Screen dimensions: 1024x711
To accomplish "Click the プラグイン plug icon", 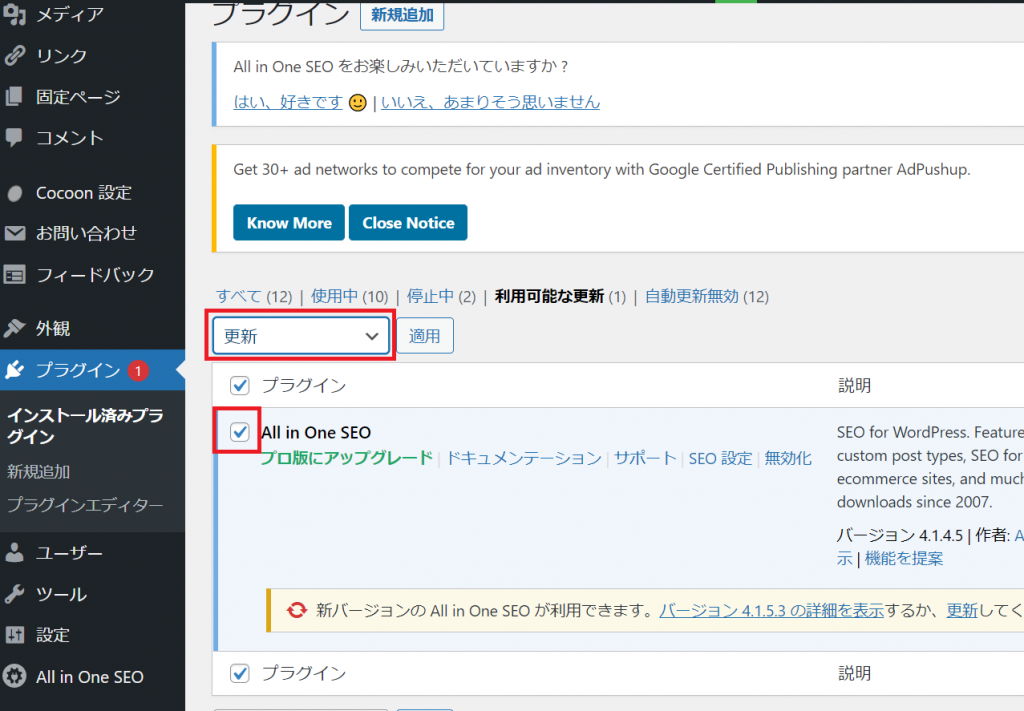I will pos(14,370).
